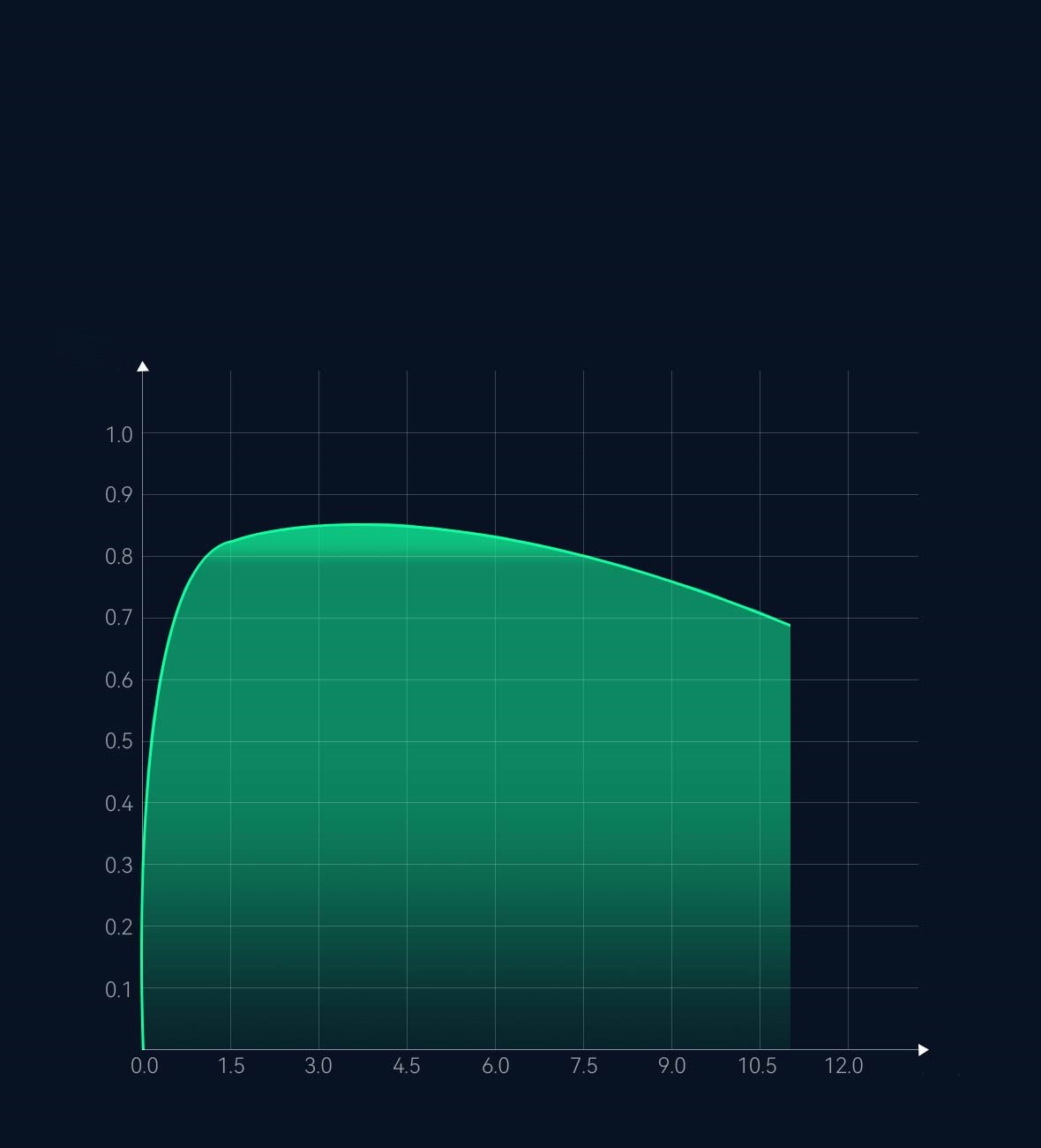Click the upward arrowhead on the vertical axis
Screen dimensions: 1041x1148
click(143, 366)
